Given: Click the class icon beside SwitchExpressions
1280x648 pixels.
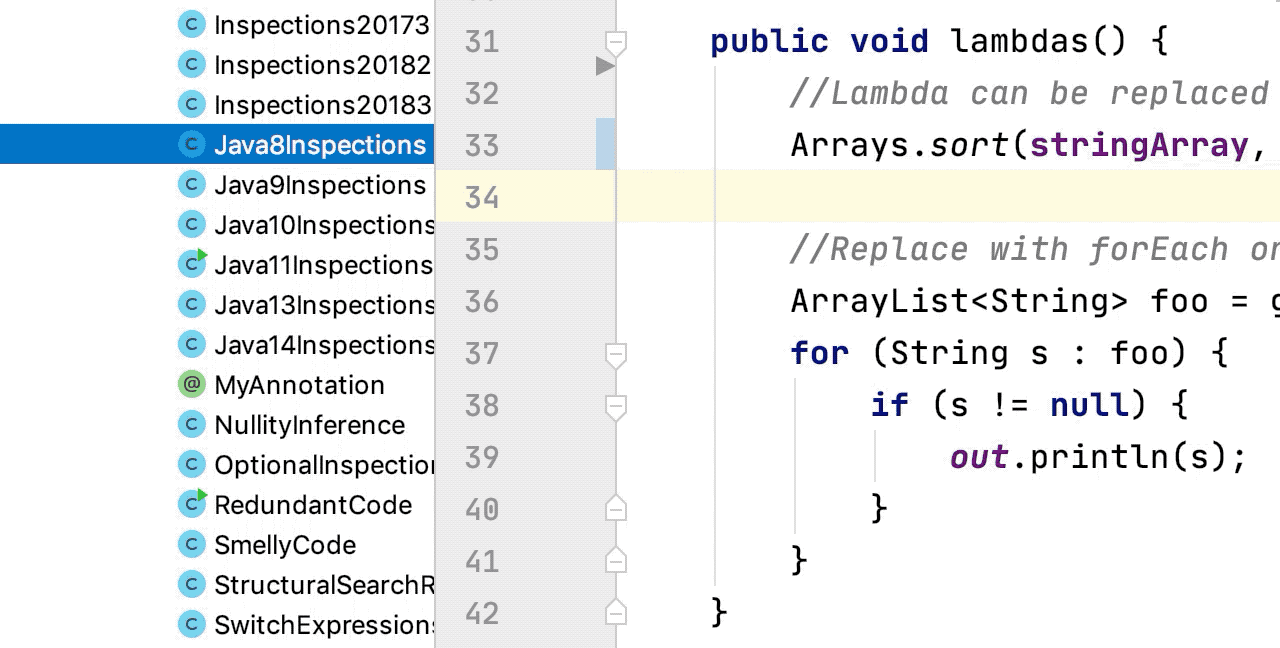Looking at the screenshot, I should pyautogui.click(x=191, y=624).
